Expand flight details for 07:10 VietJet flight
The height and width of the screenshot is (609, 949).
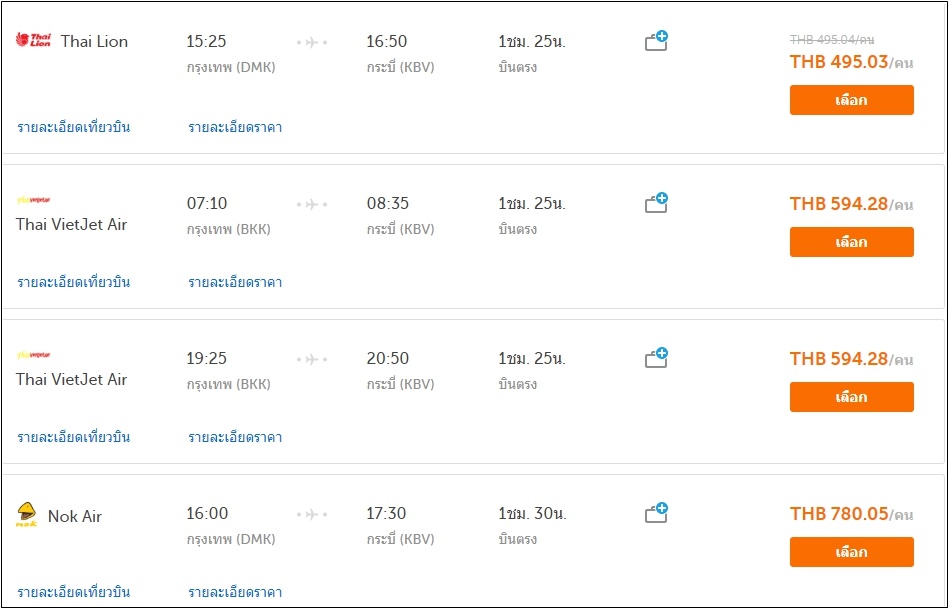click(x=73, y=282)
